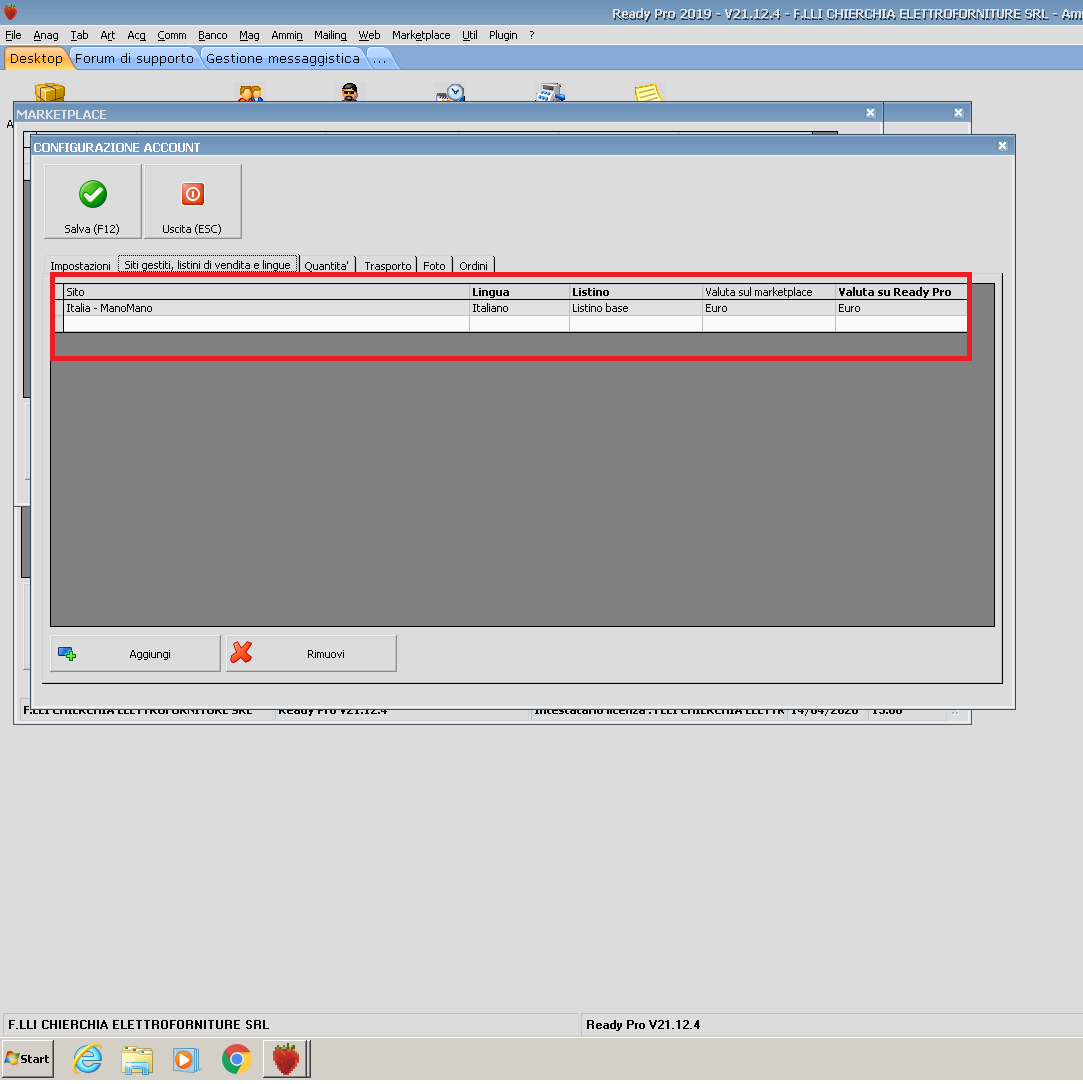1083x1084 pixels.
Task: Open the Marketplace menu
Action: (421, 35)
